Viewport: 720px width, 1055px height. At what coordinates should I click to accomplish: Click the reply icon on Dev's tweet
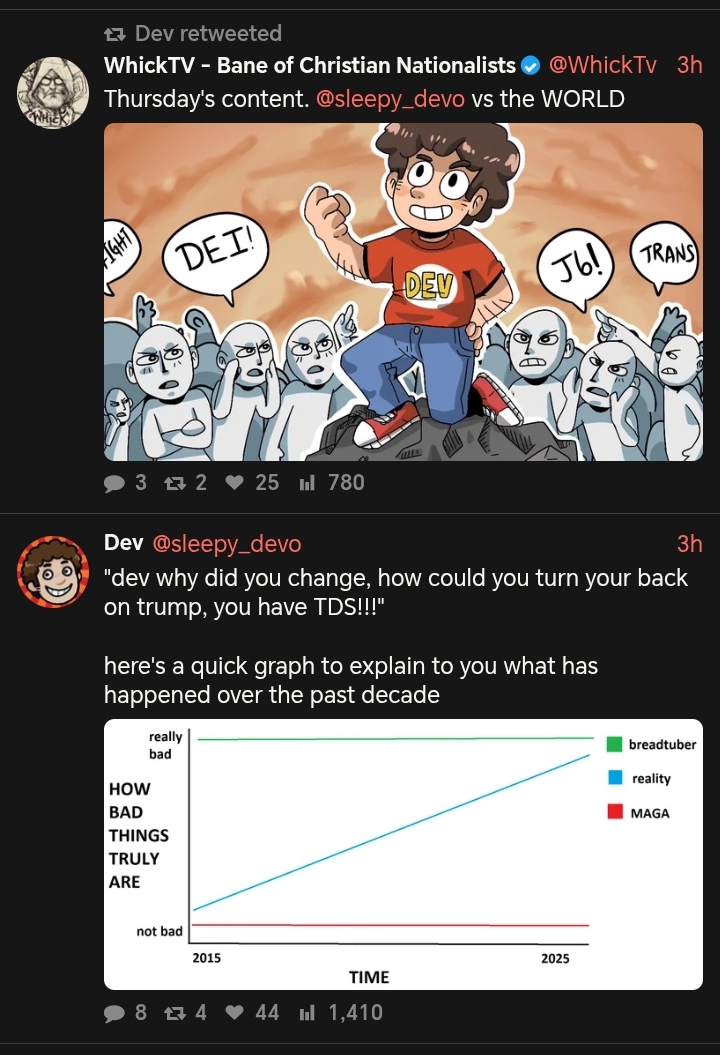(114, 1013)
